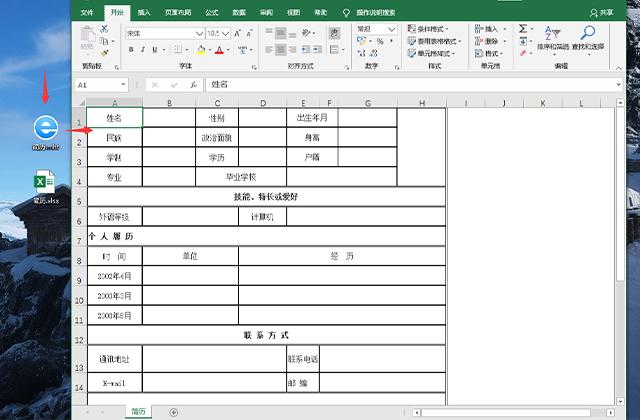Toggle underline formatting
The width and height of the screenshot is (640, 420).
pos(155,50)
